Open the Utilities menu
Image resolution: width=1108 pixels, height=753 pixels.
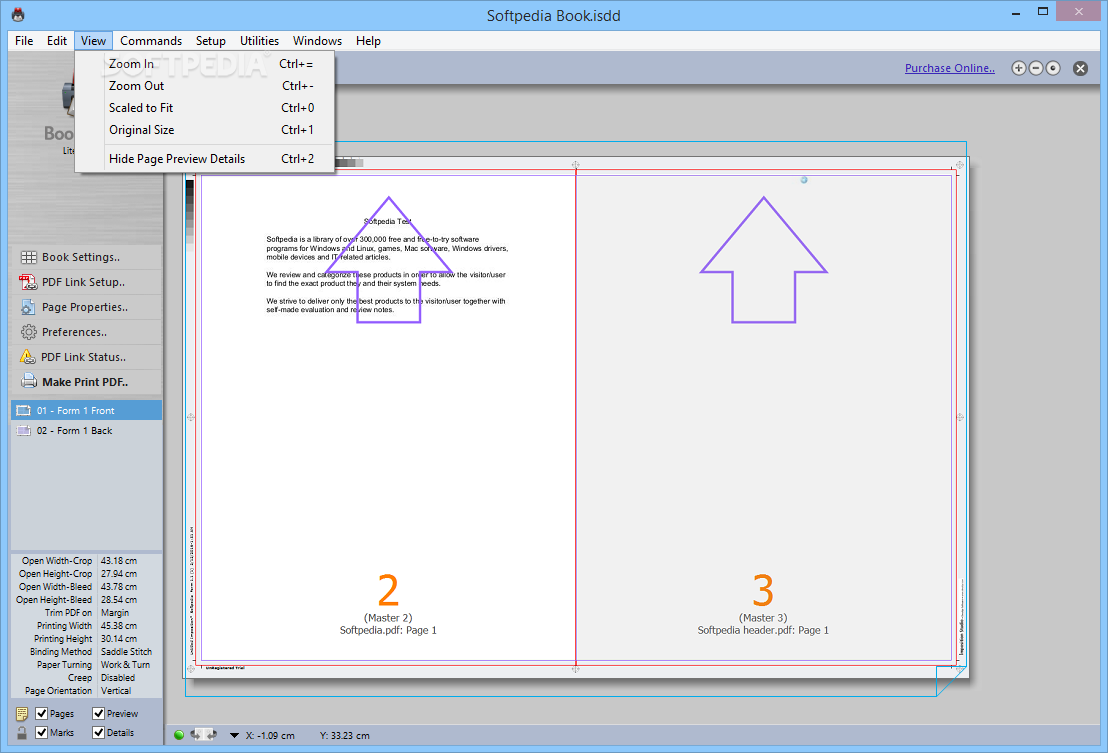(259, 41)
